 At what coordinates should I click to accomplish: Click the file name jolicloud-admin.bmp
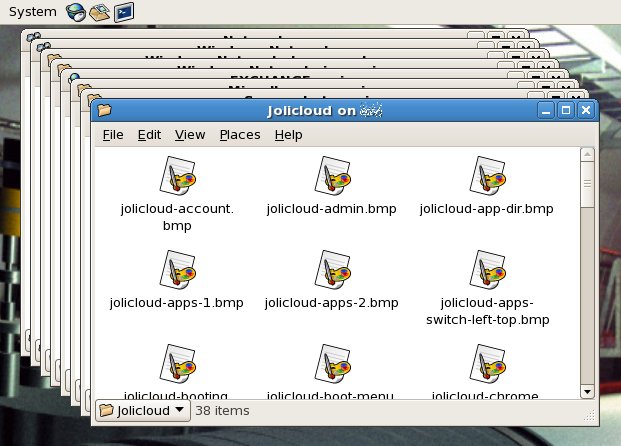tap(331, 209)
